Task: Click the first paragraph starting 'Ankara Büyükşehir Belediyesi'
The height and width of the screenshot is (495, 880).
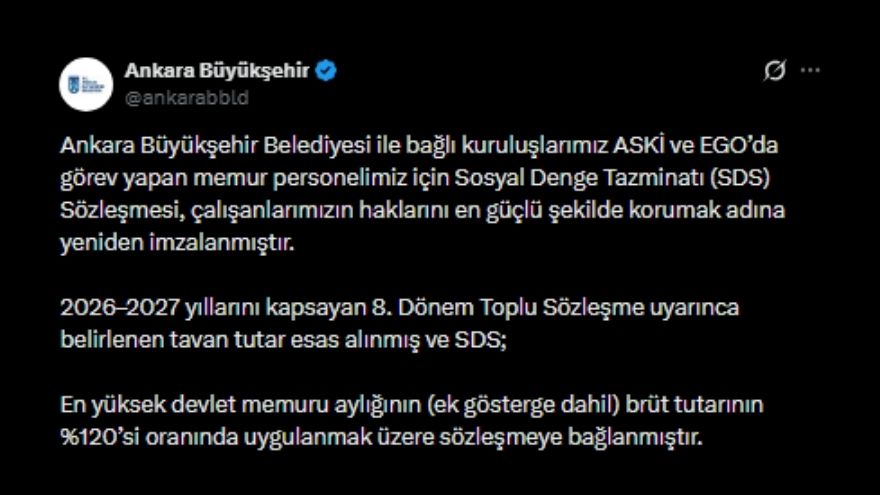Action: pyautogui.click(x=422, y=194)
